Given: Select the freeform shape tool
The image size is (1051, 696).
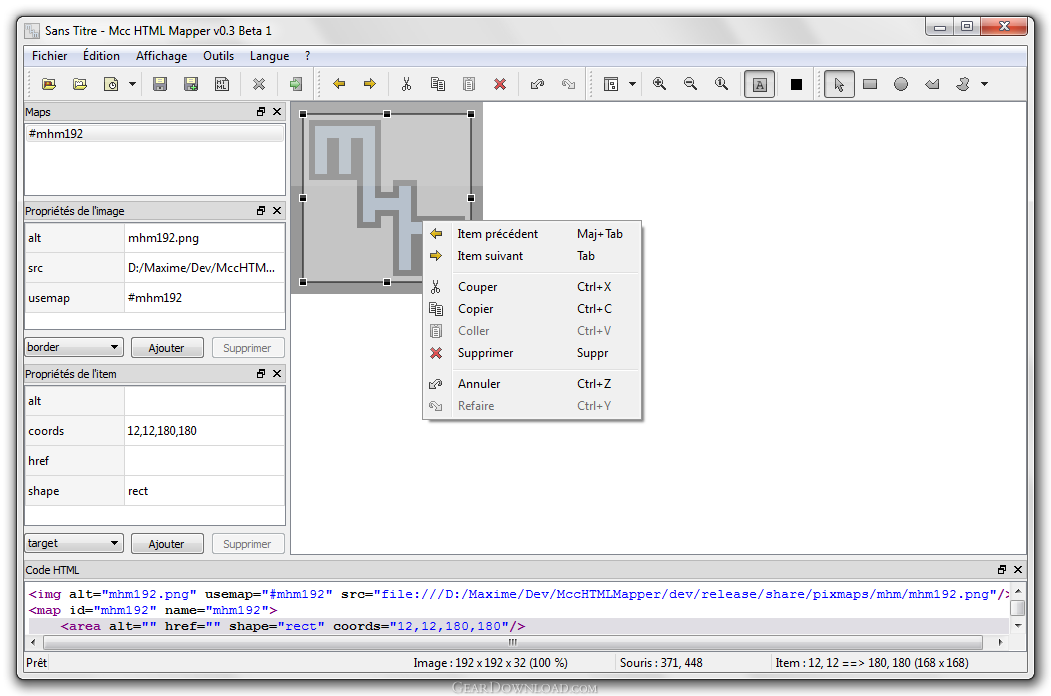Looking at the screenshot, I should pyautogui.click(x=963, y=84).
